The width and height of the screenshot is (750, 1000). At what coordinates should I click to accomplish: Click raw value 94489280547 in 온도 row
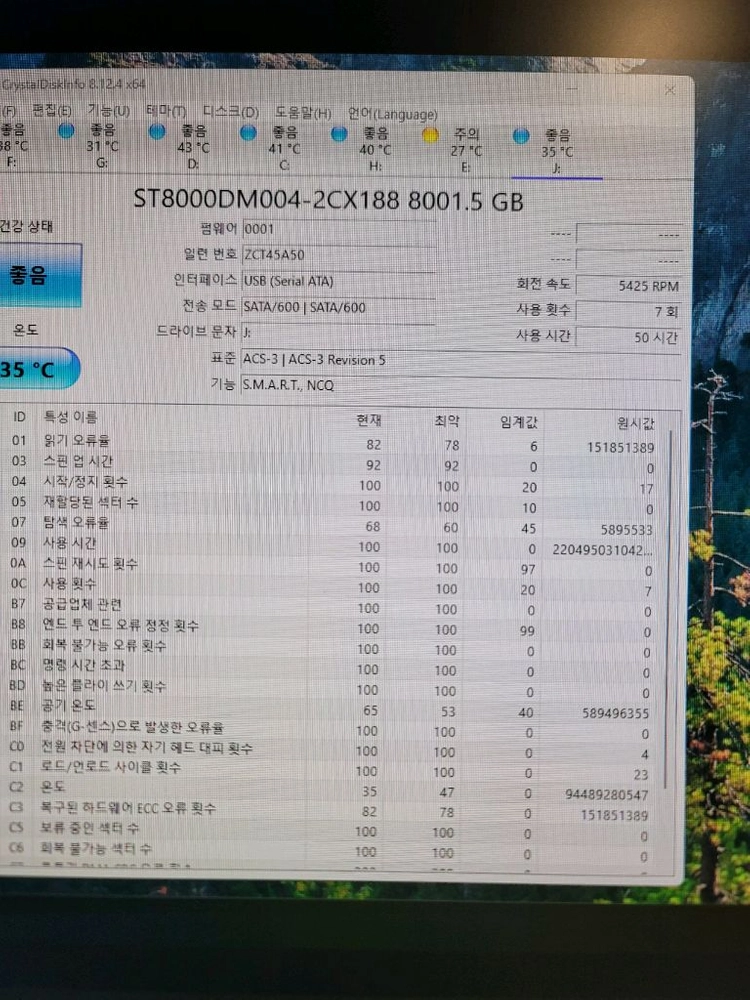tap(606, 795)
